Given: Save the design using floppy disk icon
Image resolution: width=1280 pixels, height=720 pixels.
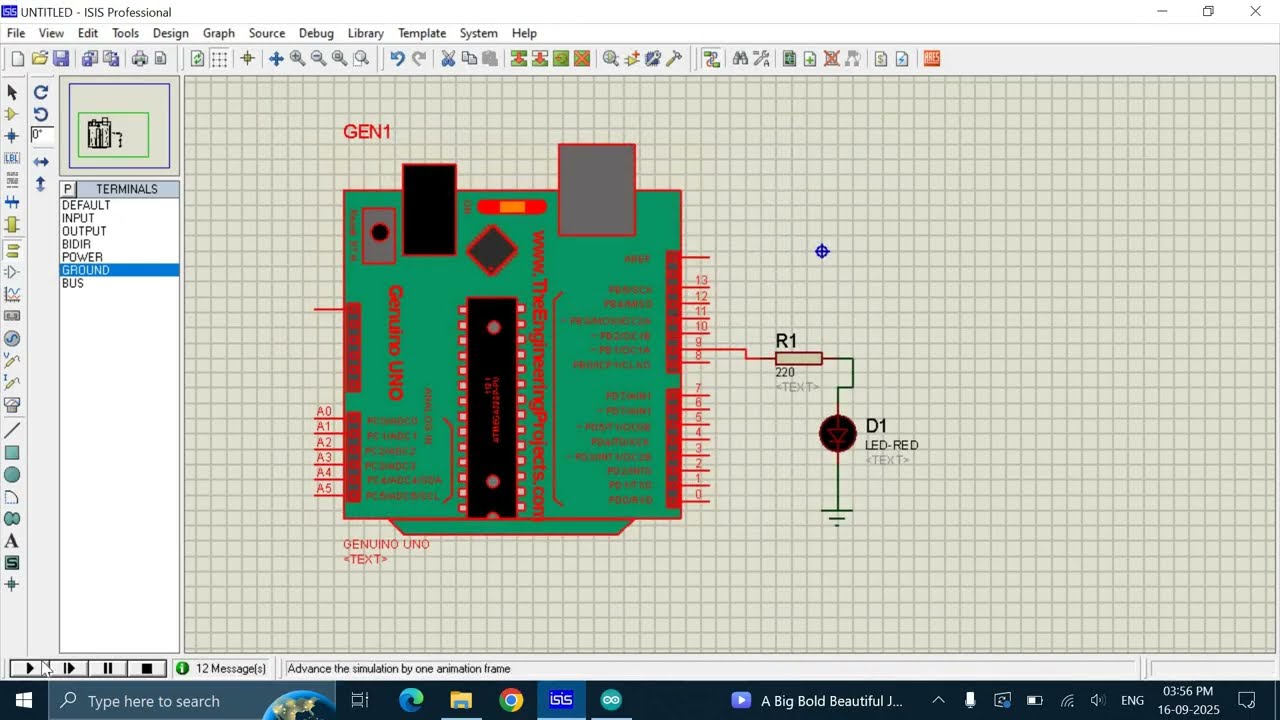Looking at the screenshot, I should (x=61, y=59).
